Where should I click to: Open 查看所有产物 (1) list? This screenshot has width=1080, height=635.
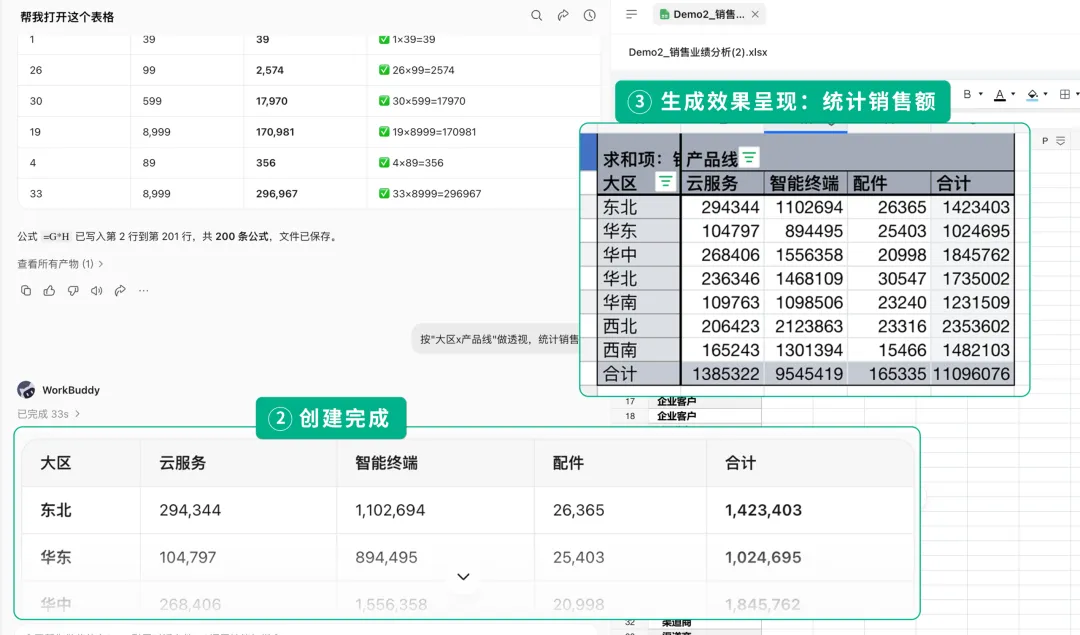[x=60, y=264]
